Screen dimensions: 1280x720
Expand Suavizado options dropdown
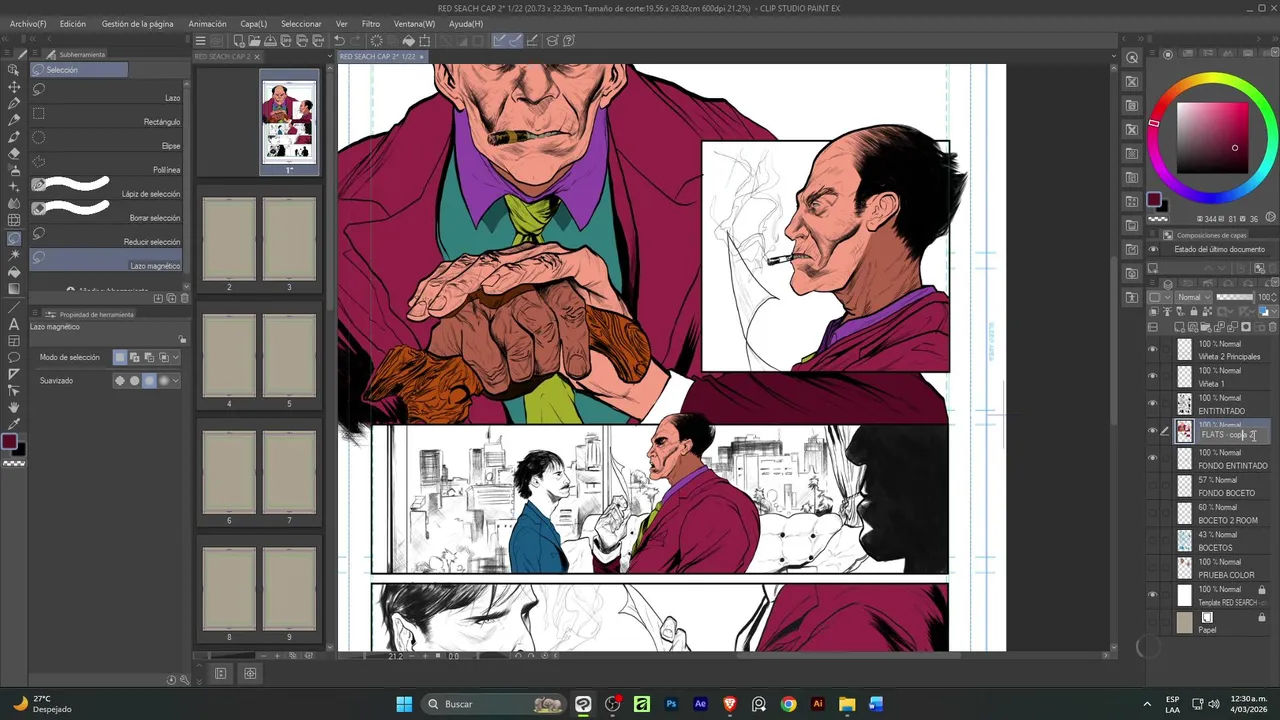177,381
